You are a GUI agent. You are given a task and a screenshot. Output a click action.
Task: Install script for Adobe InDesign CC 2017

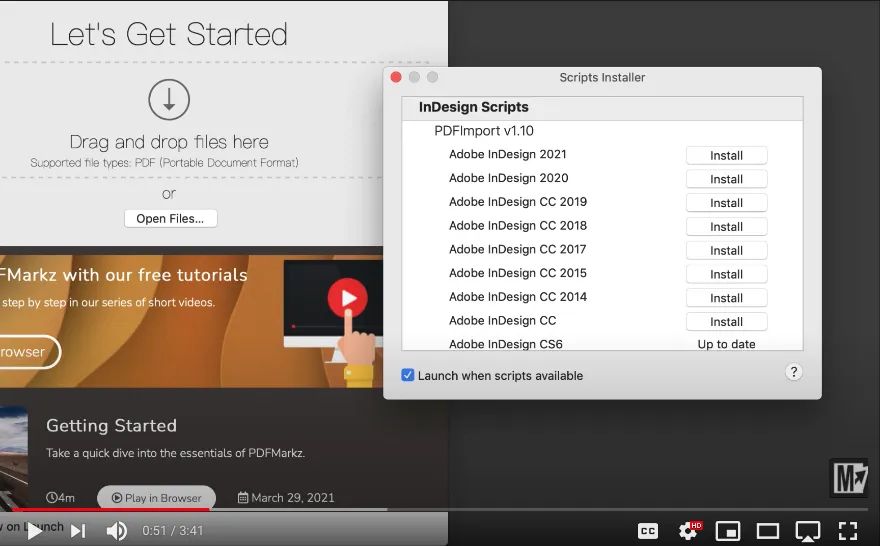[726, 250]
